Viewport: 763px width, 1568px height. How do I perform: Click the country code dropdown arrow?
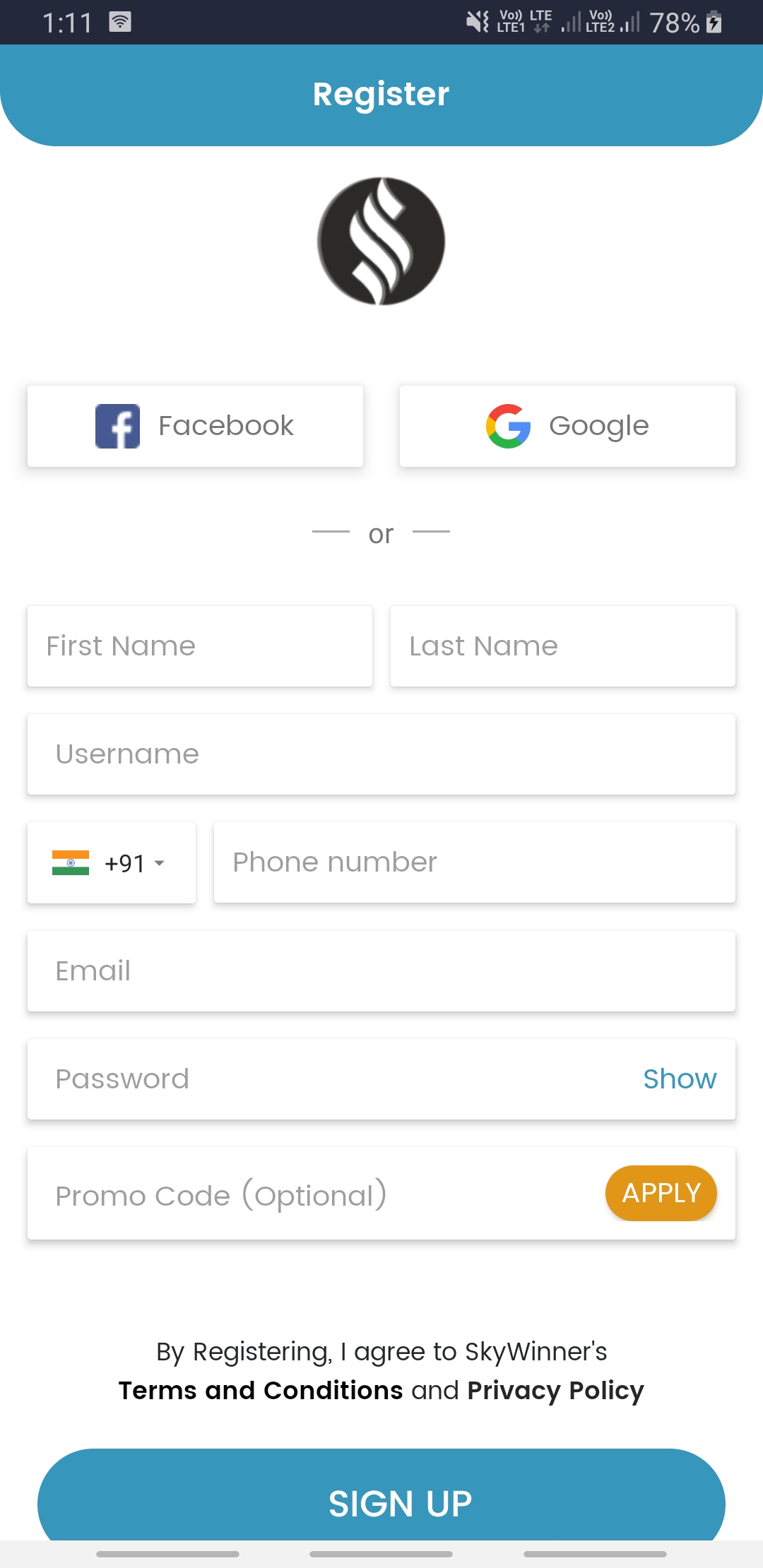click(x=160, y=863)
